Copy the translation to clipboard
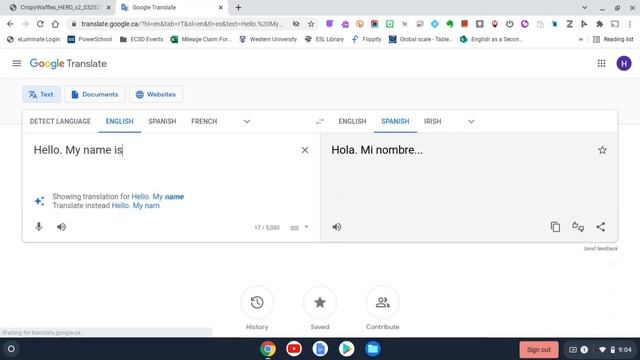 click(x=555, y=227)
